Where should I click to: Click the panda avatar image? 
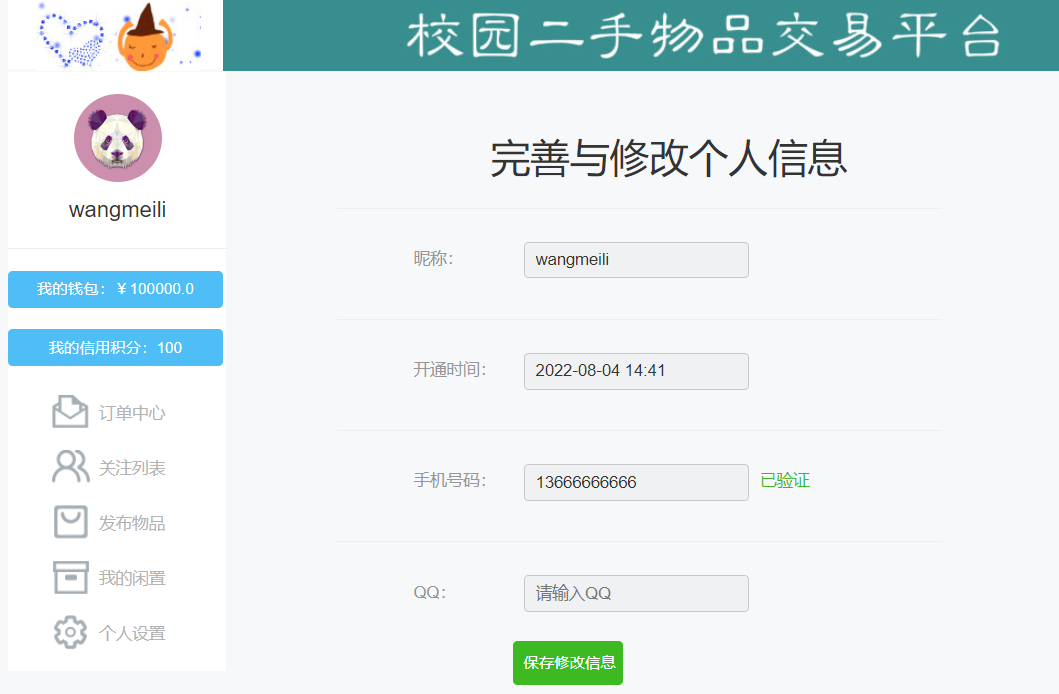117,138
